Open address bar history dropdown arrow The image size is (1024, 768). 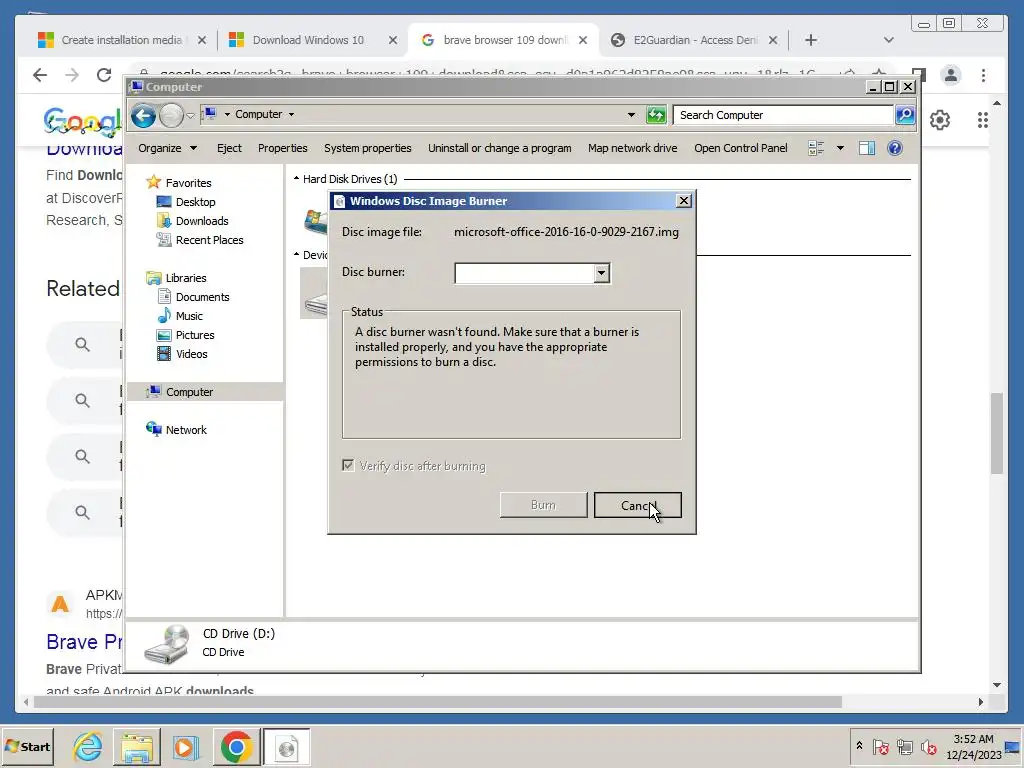631,115
